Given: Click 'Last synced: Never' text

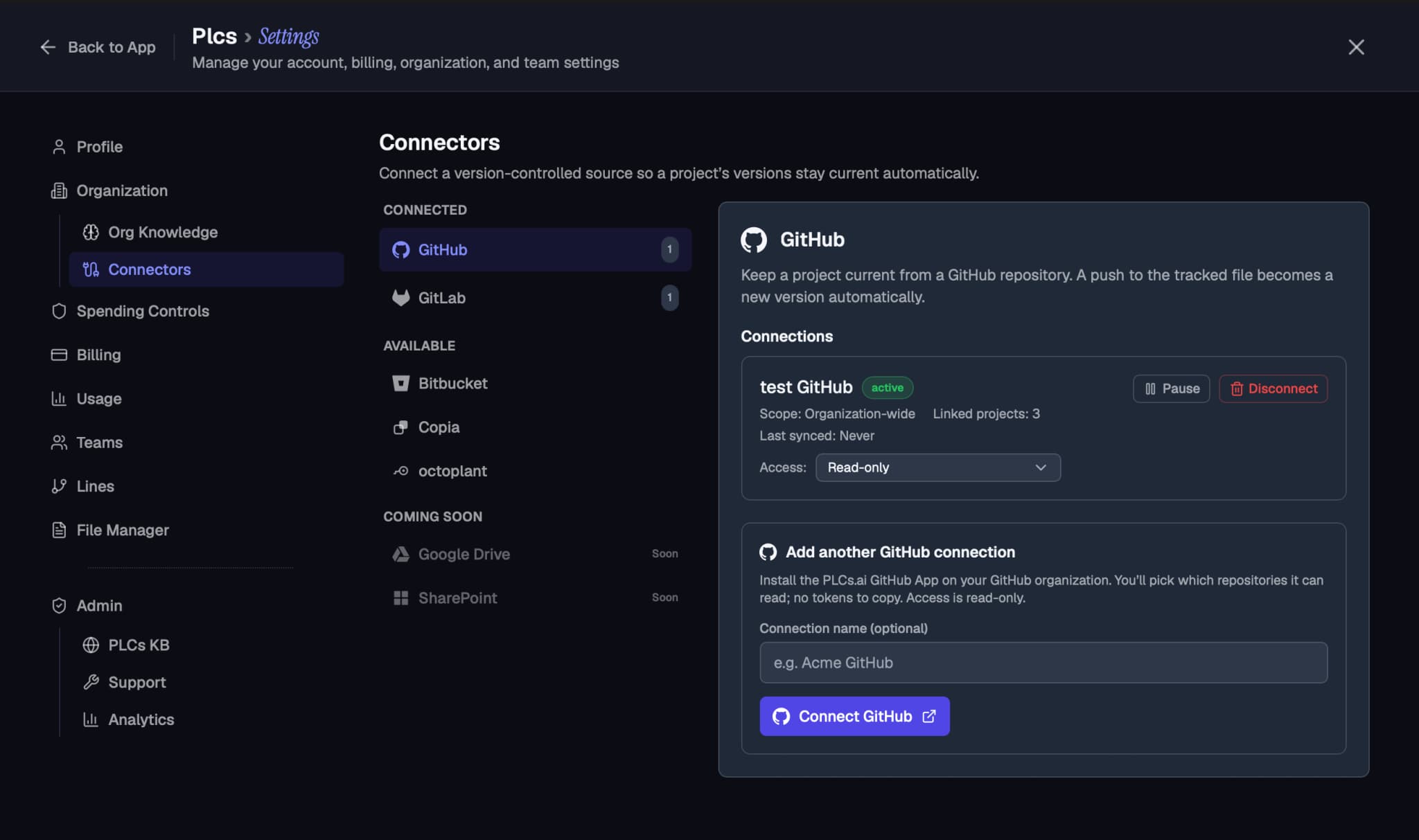Looking at the screenshot, I should click(816, 436).
